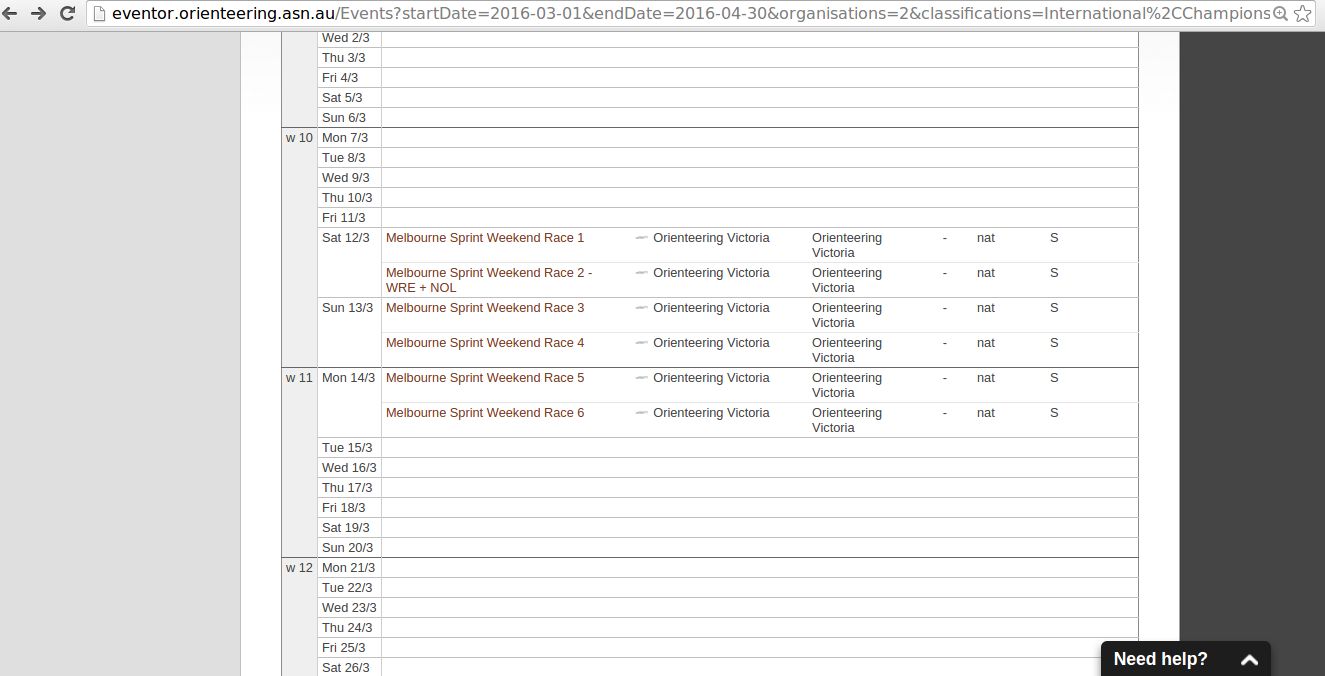Click the 'w 11' week label
Screen dimensions: 1325x676
[x=299, y=378]
